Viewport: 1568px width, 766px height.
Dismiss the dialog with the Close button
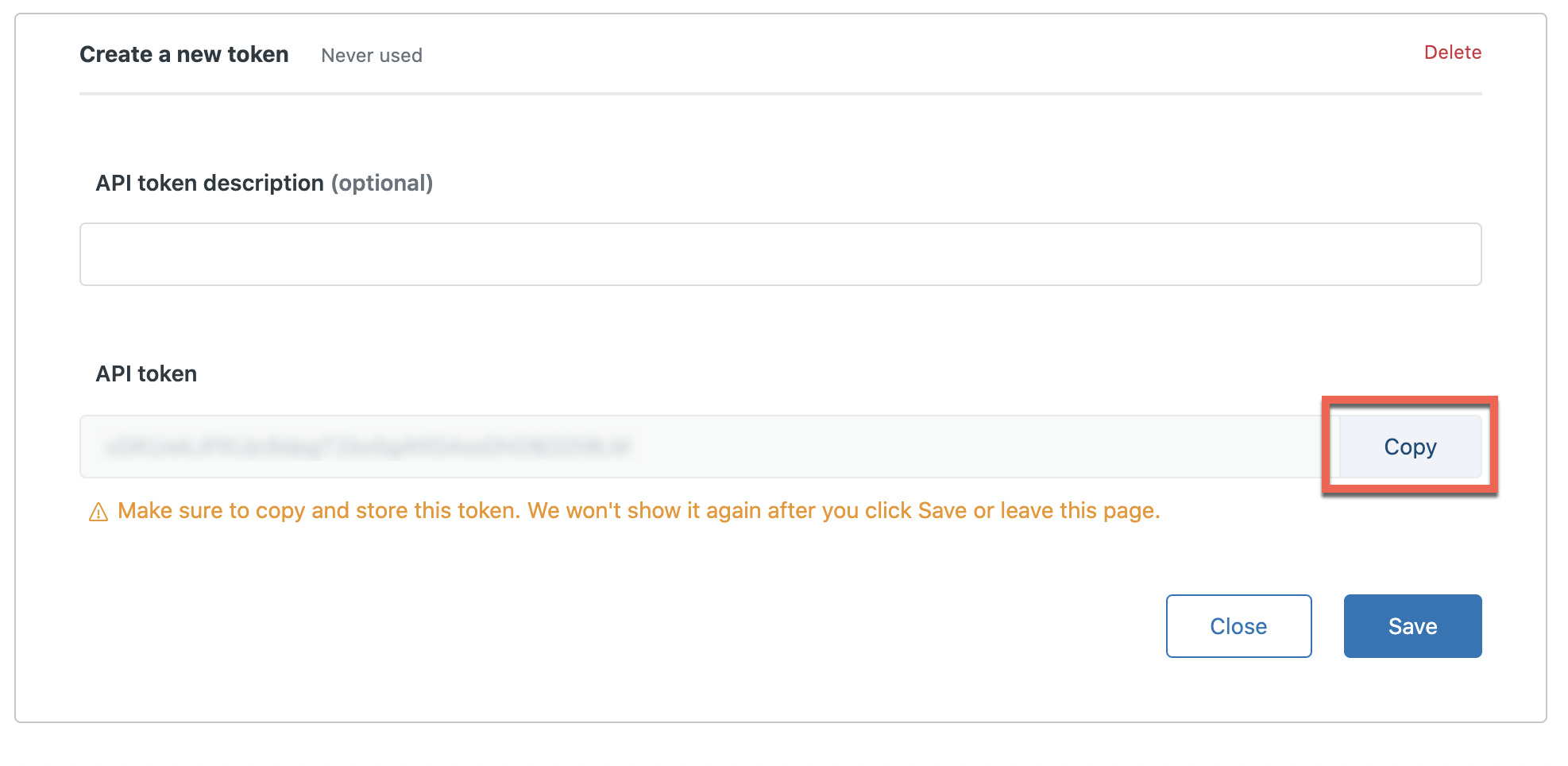point(1238,626)
